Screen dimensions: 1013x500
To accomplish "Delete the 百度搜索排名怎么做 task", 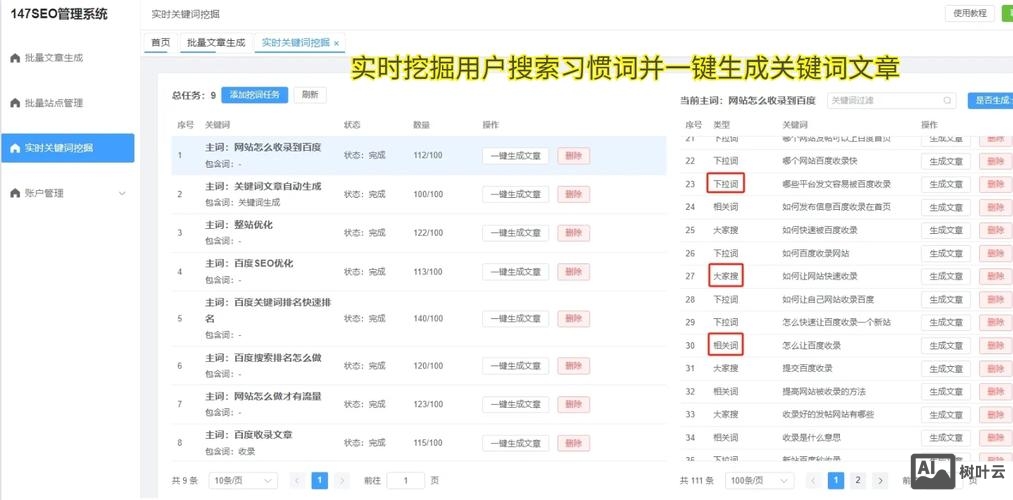I will point(574,366).
